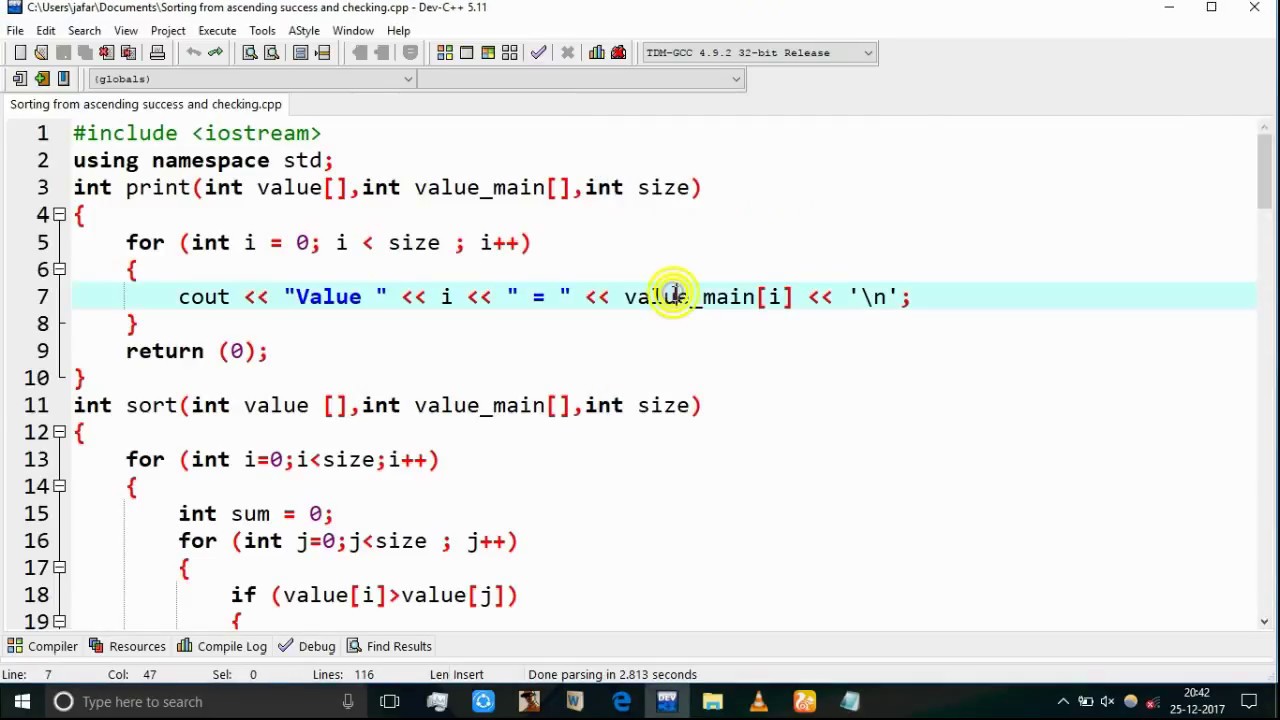
Task: Click the vertical editor scrollbar thumb
Action: coord(1265,172)
